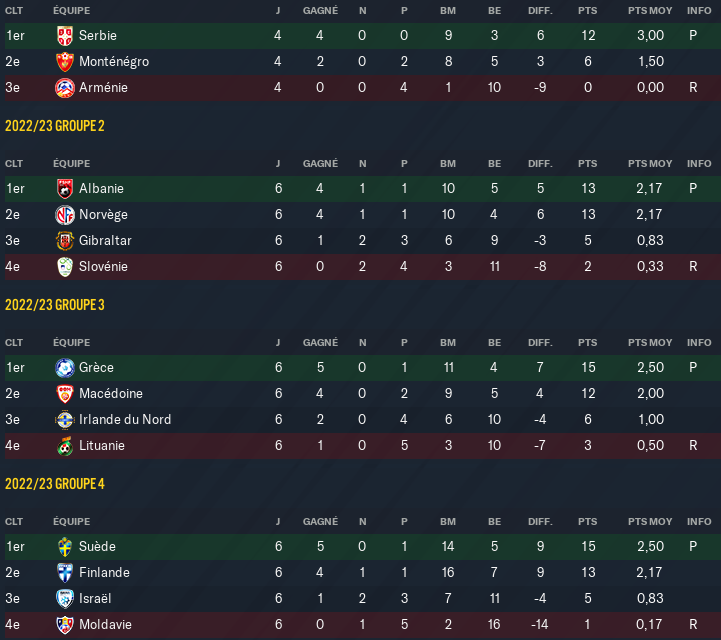
Task: Click the top PTS MOY column header
Action: click(650, 11)
